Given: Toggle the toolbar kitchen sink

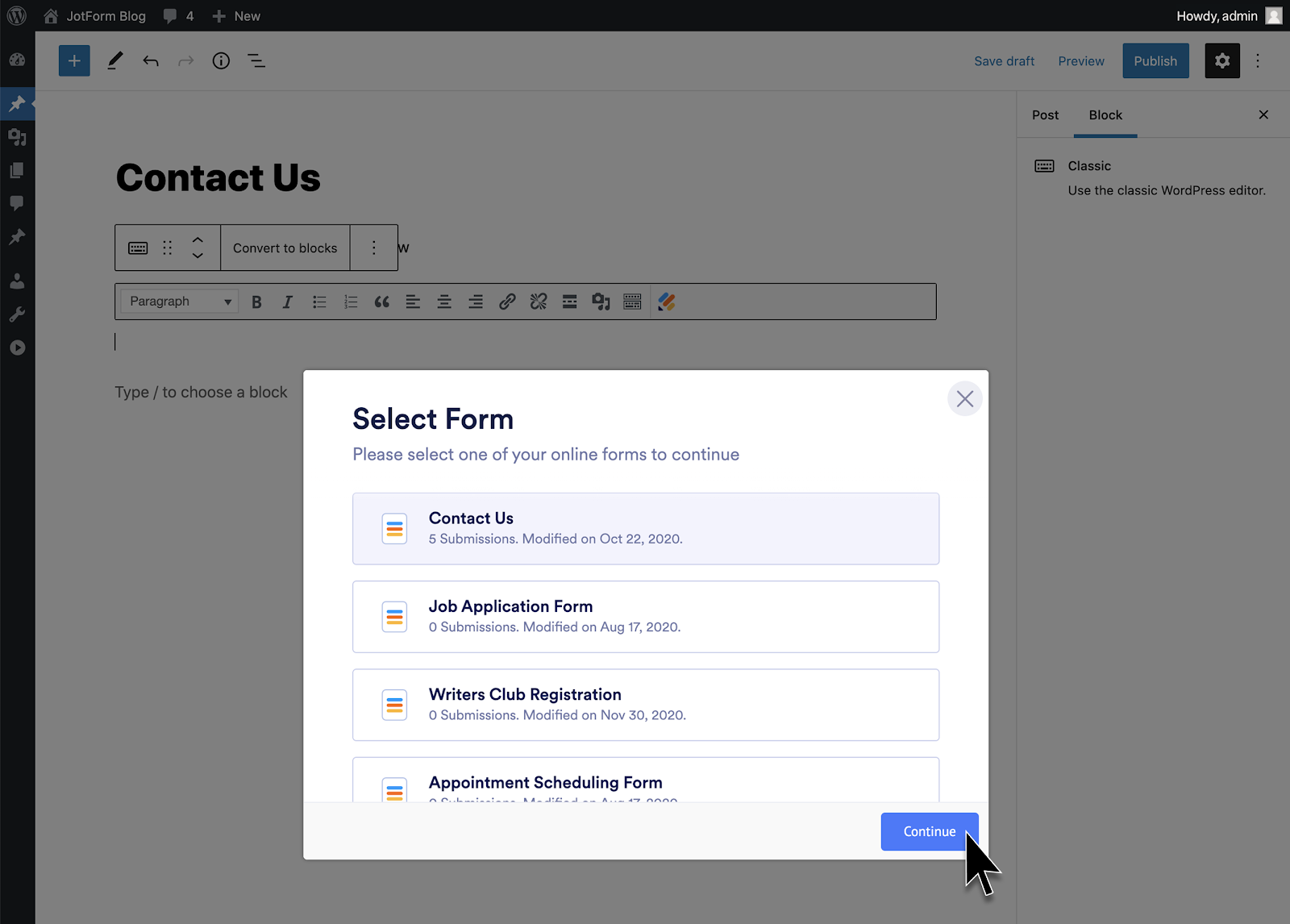Looking at the screenshot, I should click(x=632, y=302).
